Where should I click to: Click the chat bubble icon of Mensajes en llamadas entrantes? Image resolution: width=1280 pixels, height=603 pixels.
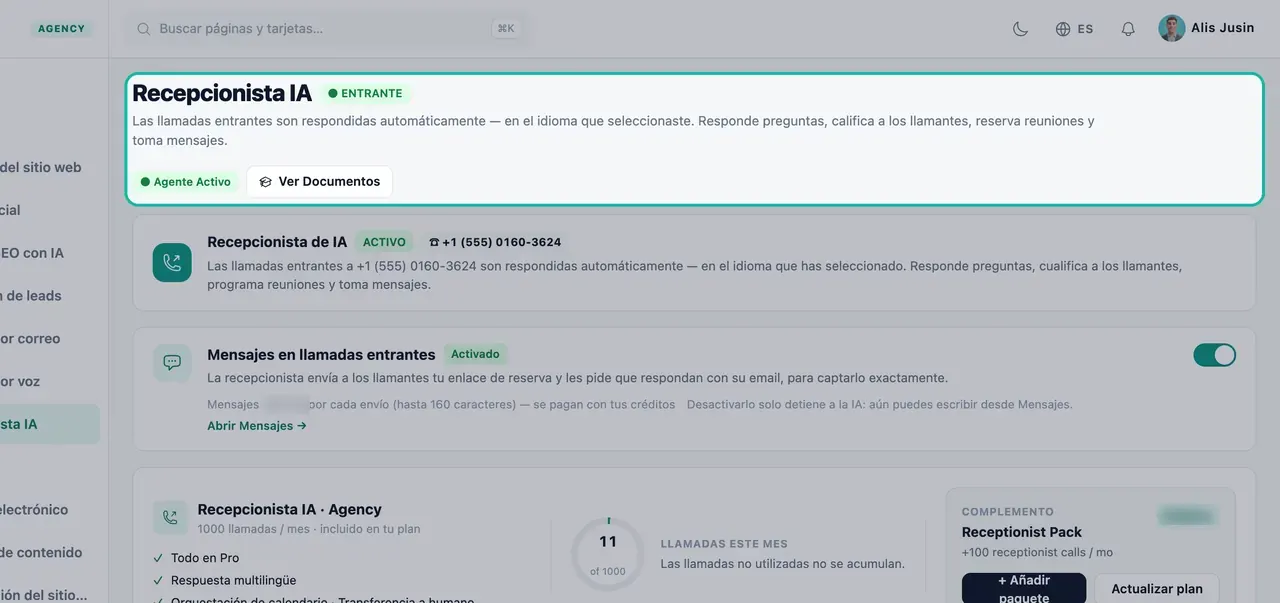click(172, 362)
